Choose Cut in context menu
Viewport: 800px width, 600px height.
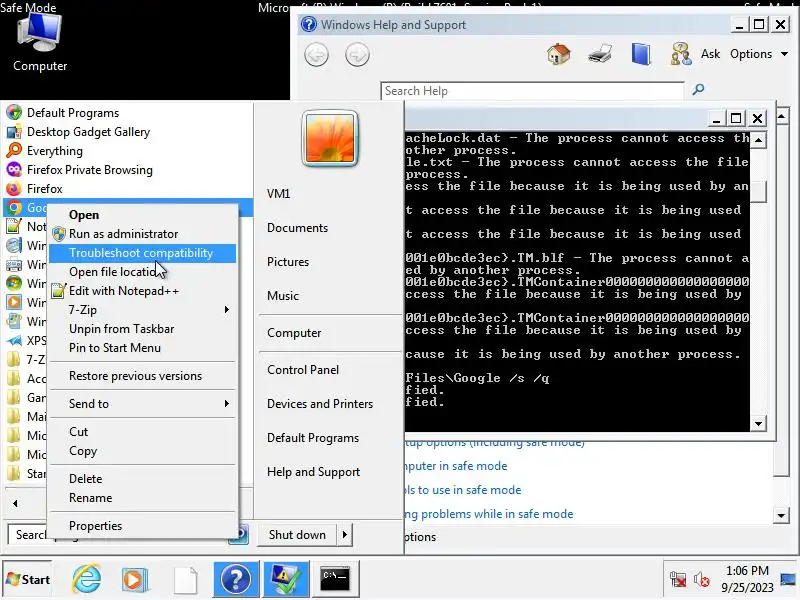(143, 432)
